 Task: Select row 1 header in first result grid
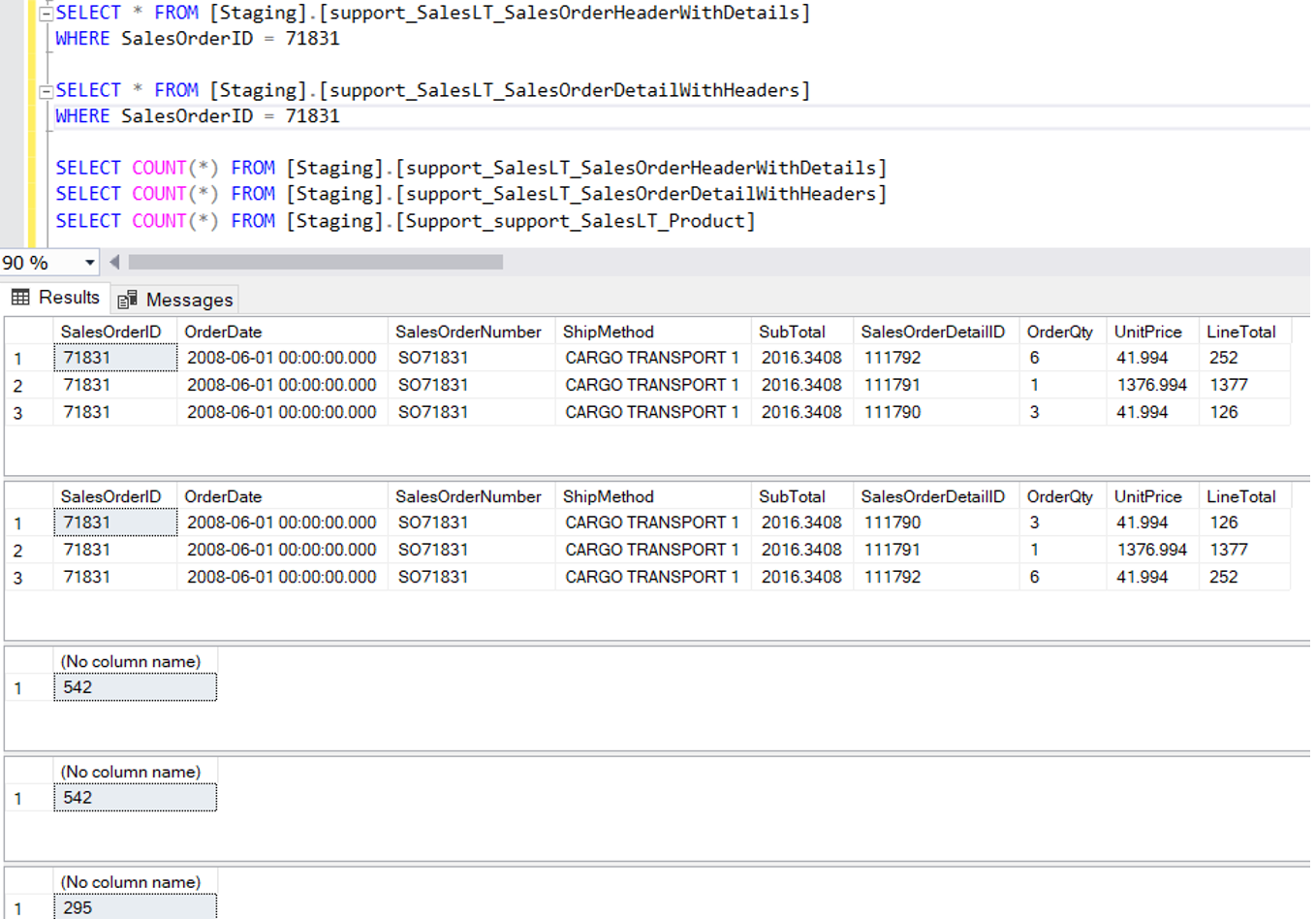(x=29, y=359)
